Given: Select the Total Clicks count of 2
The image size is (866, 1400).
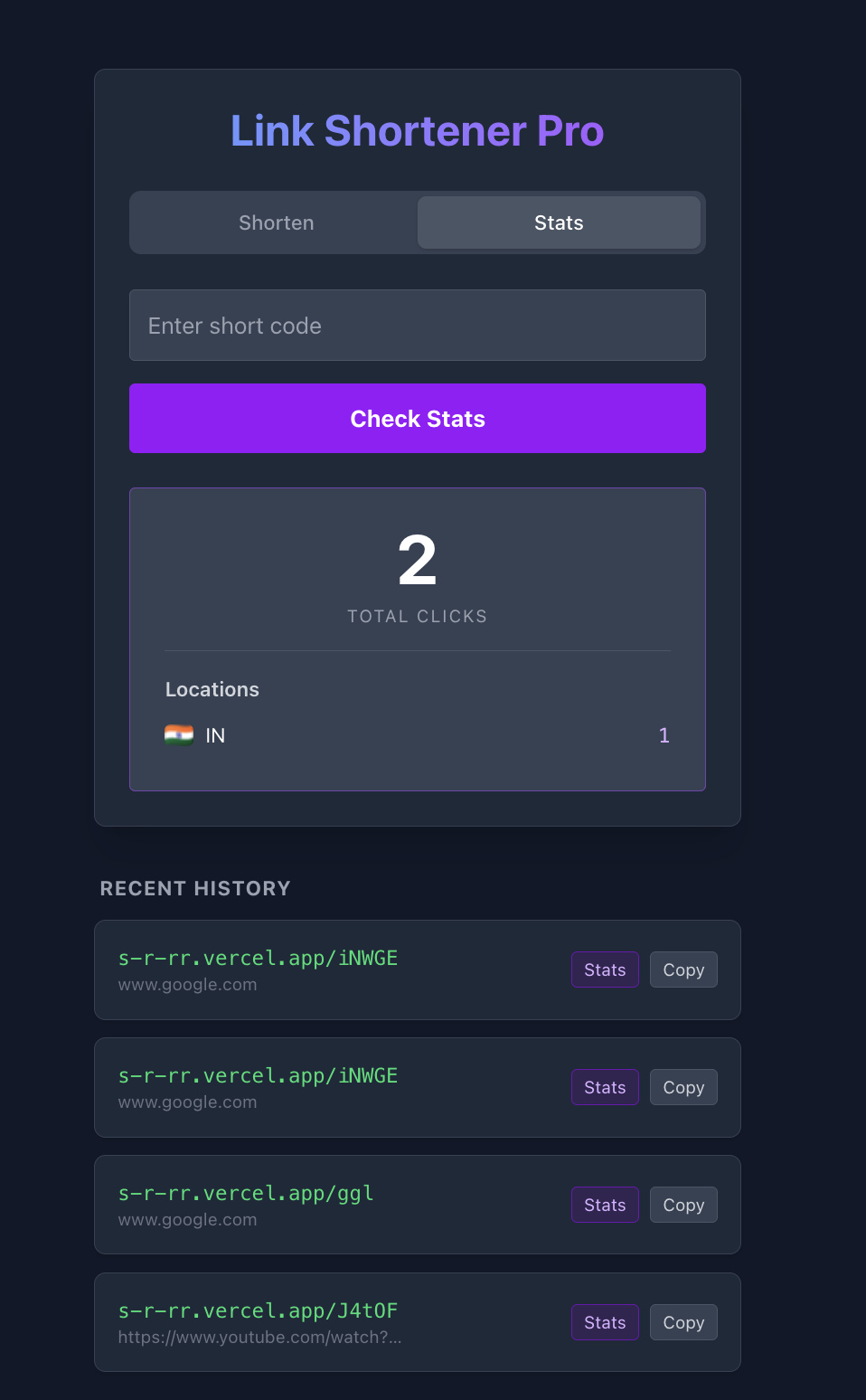Looking at the screenshot, I should 417,560.
